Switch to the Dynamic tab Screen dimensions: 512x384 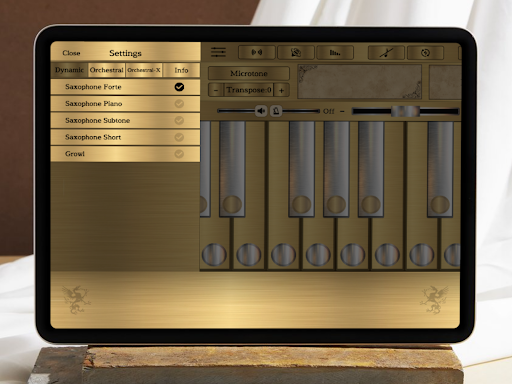click(x=69, y=70)
